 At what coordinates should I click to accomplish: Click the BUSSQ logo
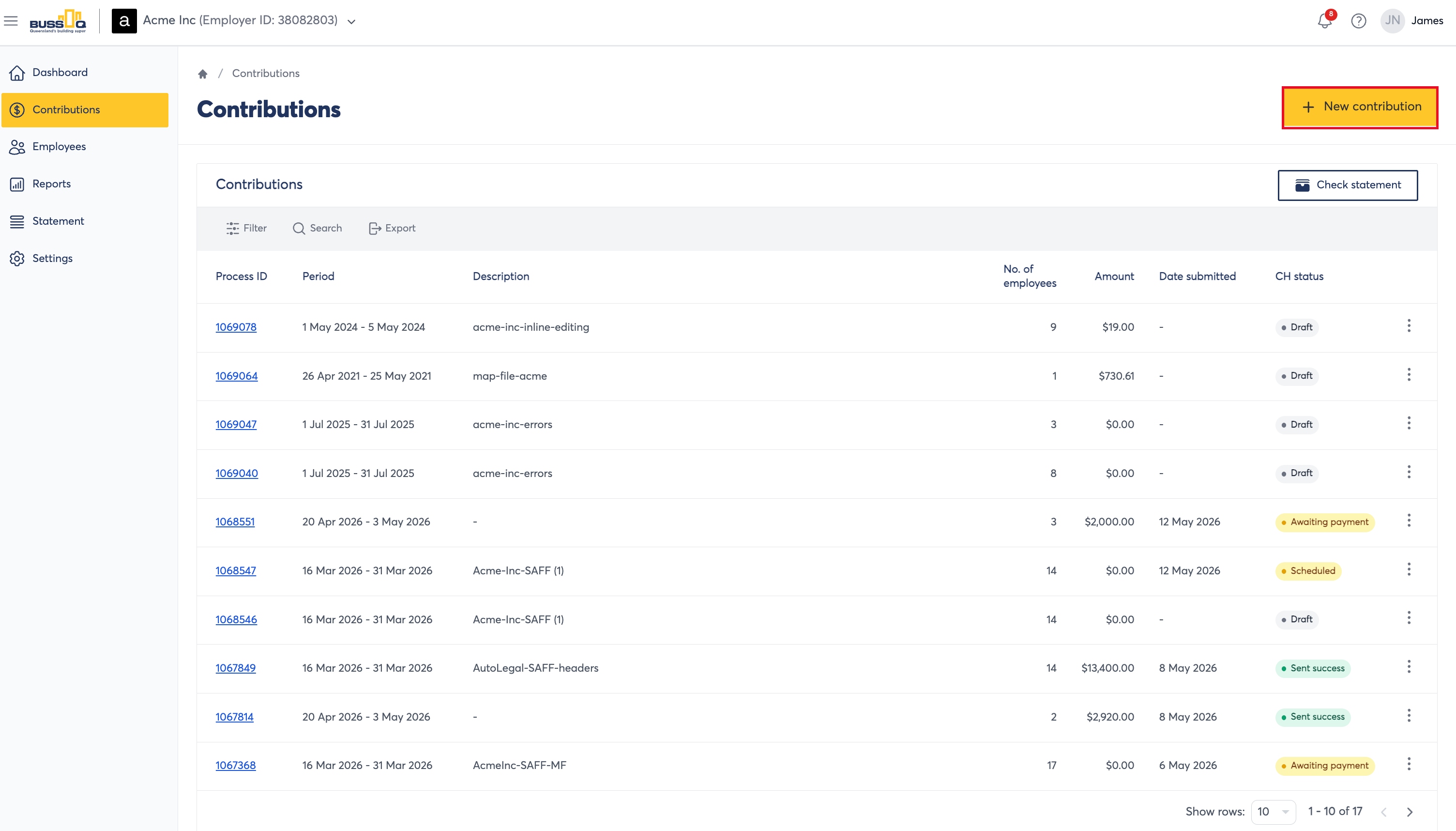coord(58,21)
